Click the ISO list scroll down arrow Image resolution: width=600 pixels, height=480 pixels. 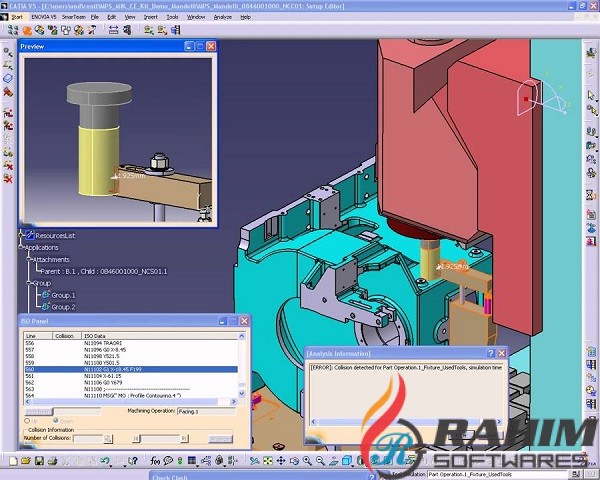(242, 393)
